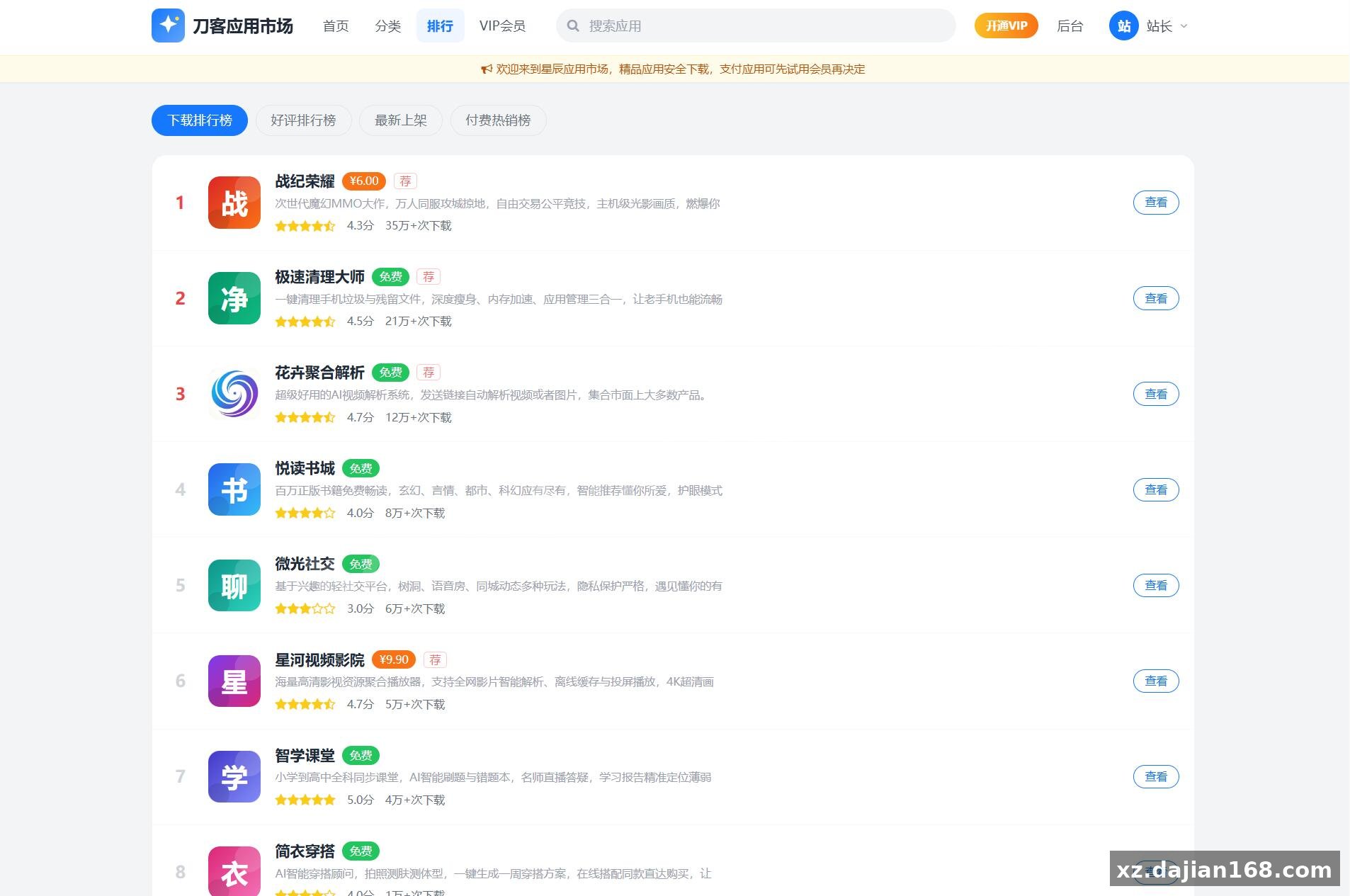Click the 4.7分 rating of 星河视频影院

(x=360, y=705)
